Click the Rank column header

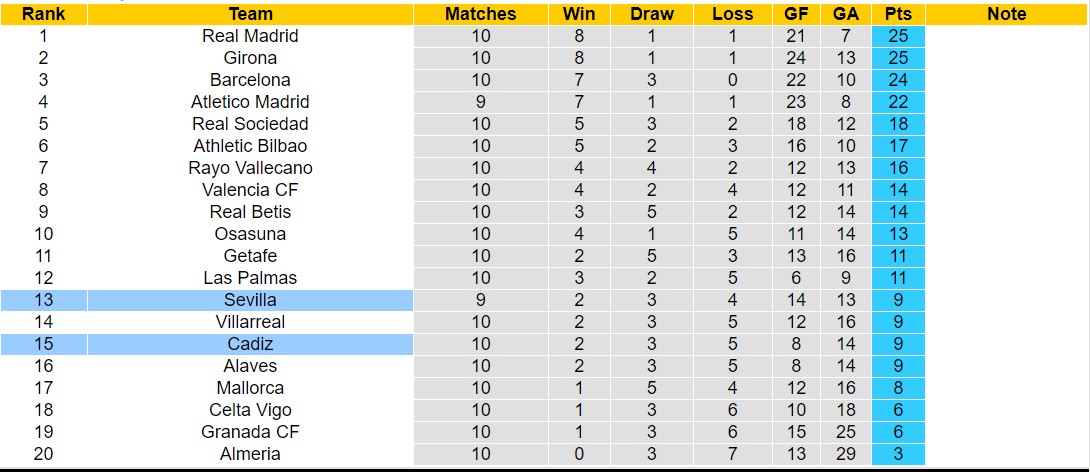(x=43, y=14)
